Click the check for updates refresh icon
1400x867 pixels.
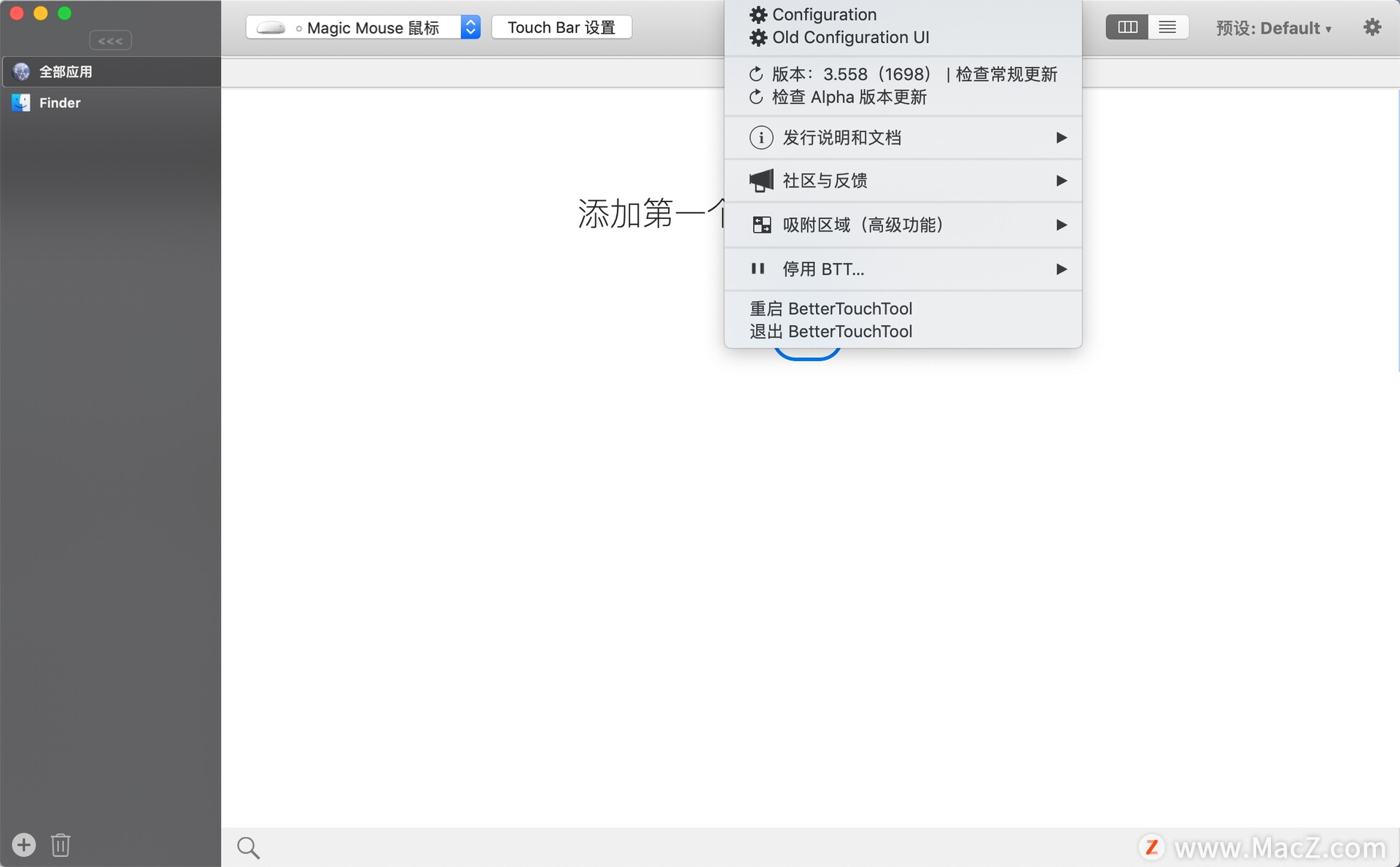click(757, 74)
